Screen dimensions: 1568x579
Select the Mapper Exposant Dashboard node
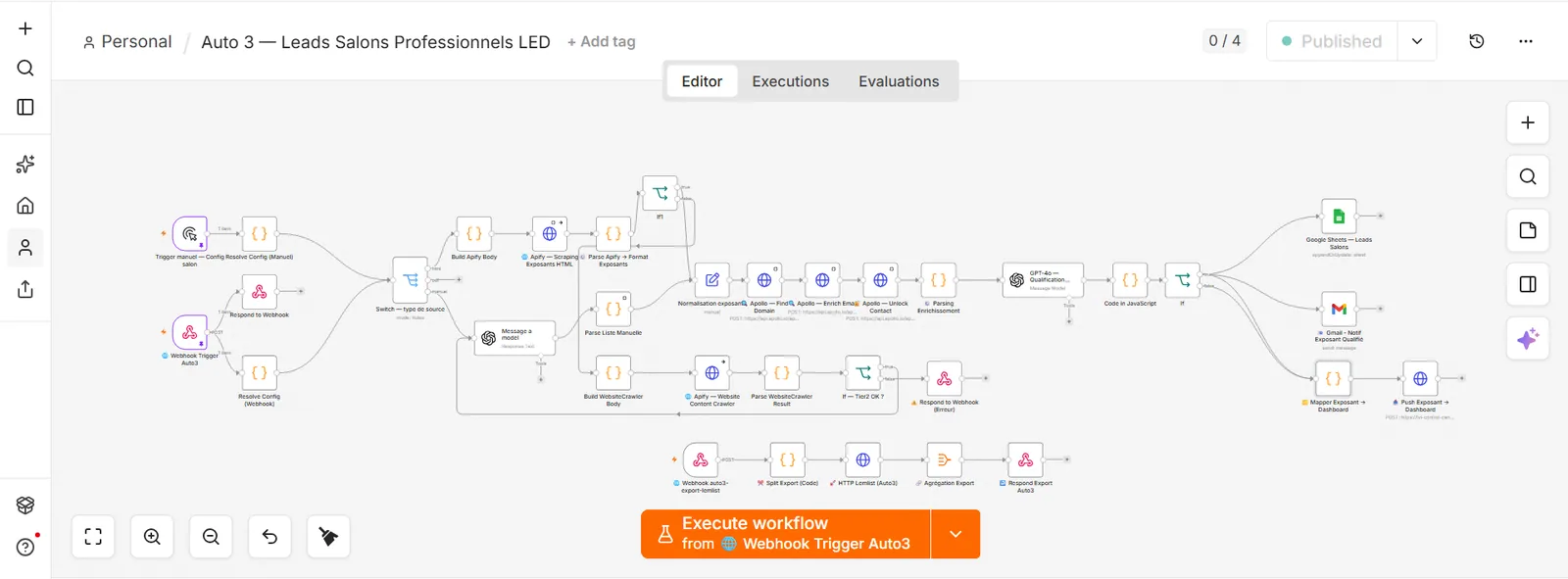1333,379
